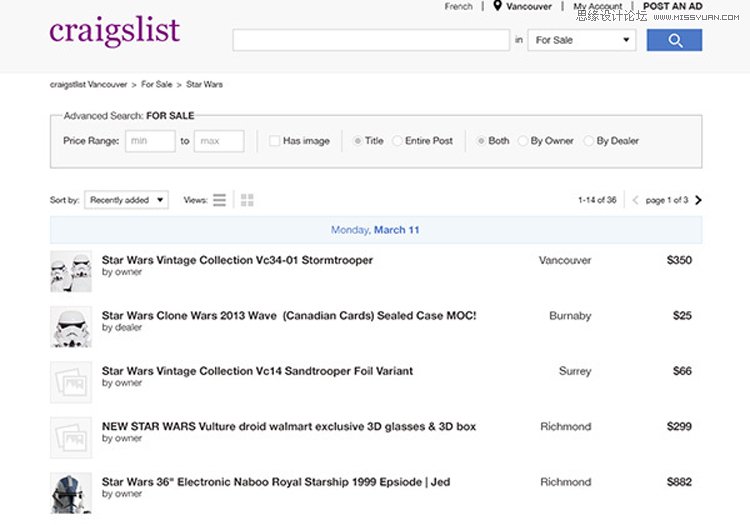Image resolution: width=750 pixels, height=525 pixels.
Task: Click the Burnaby location text
Action: pyautogui.click(x=570, y=316)
